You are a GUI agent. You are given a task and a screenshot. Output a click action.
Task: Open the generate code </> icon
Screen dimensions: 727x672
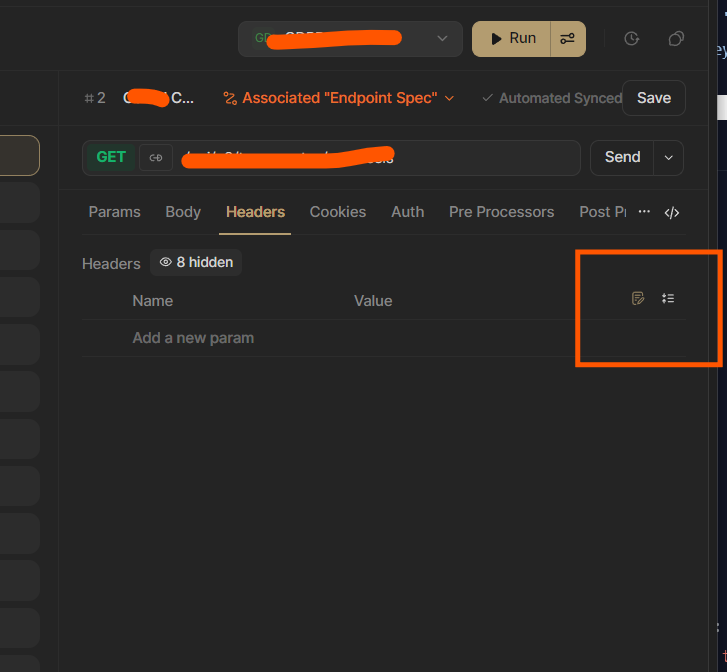[672, 212]
